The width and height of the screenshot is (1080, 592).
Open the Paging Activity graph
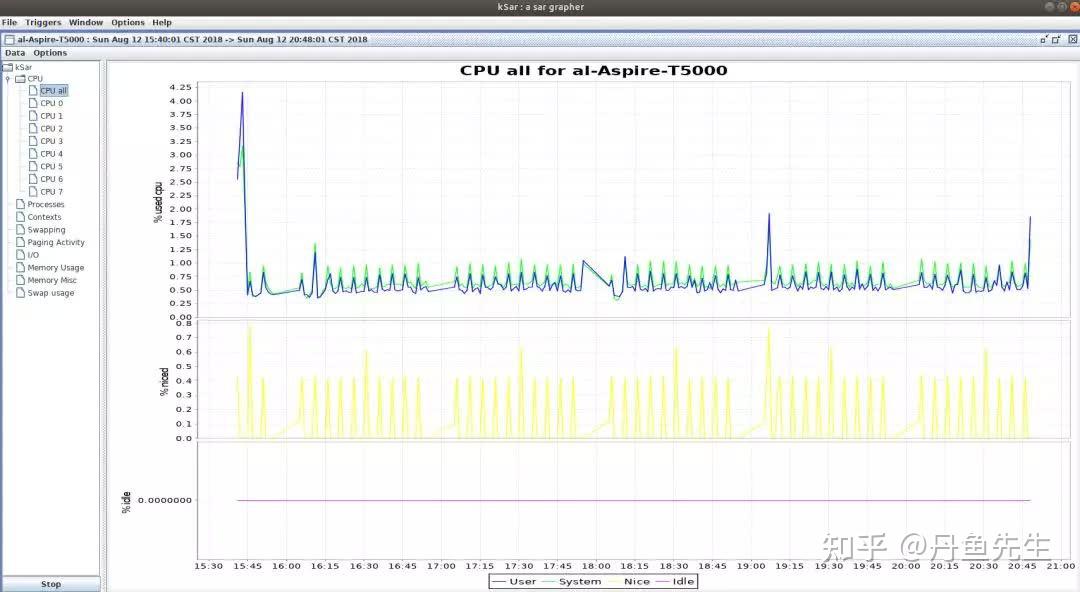tap(56, 243)
